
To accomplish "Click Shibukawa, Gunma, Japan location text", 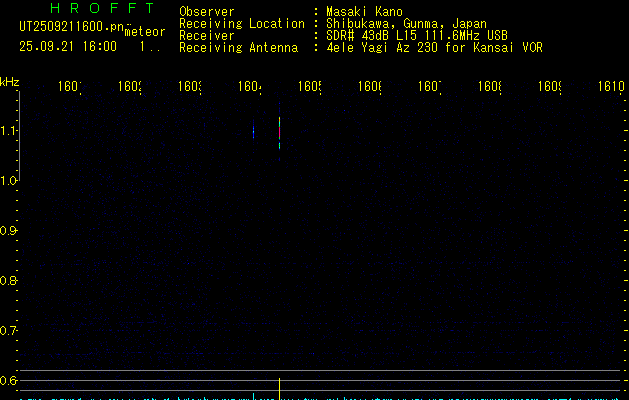I will click(x=406, y=24).
